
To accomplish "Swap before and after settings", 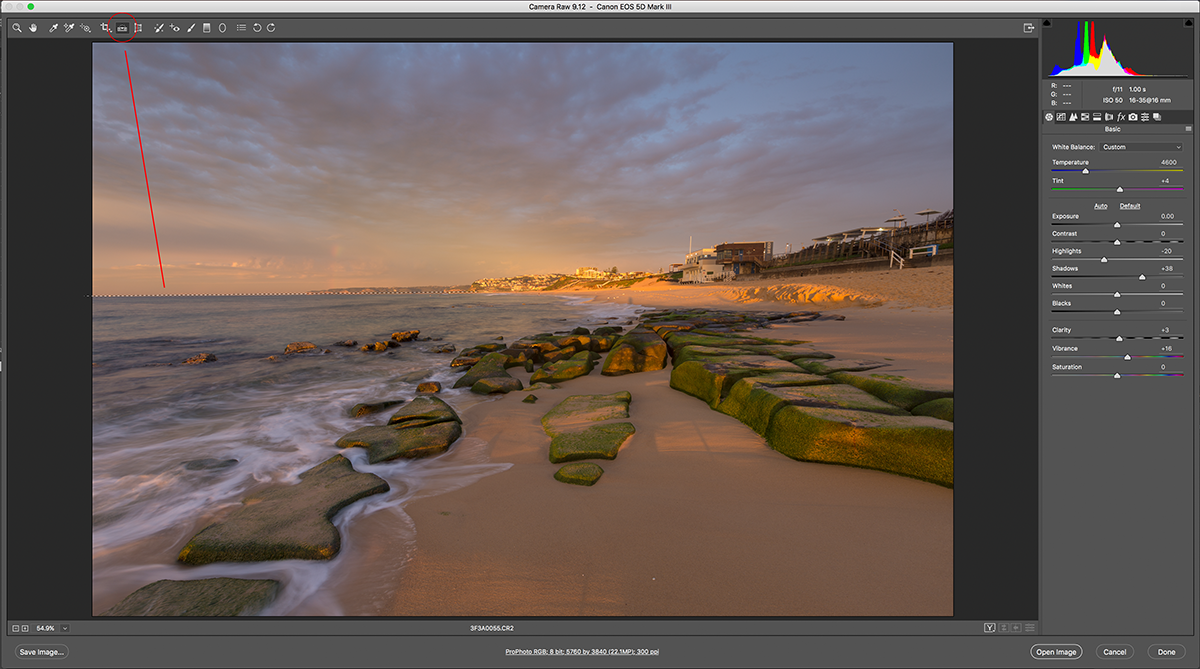I will point(1003,628).
